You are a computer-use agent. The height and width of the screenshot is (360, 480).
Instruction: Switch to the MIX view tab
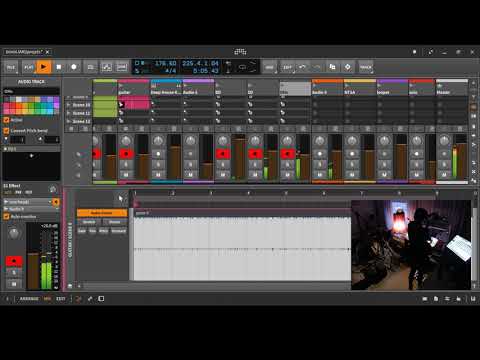(x=47, y=299)
